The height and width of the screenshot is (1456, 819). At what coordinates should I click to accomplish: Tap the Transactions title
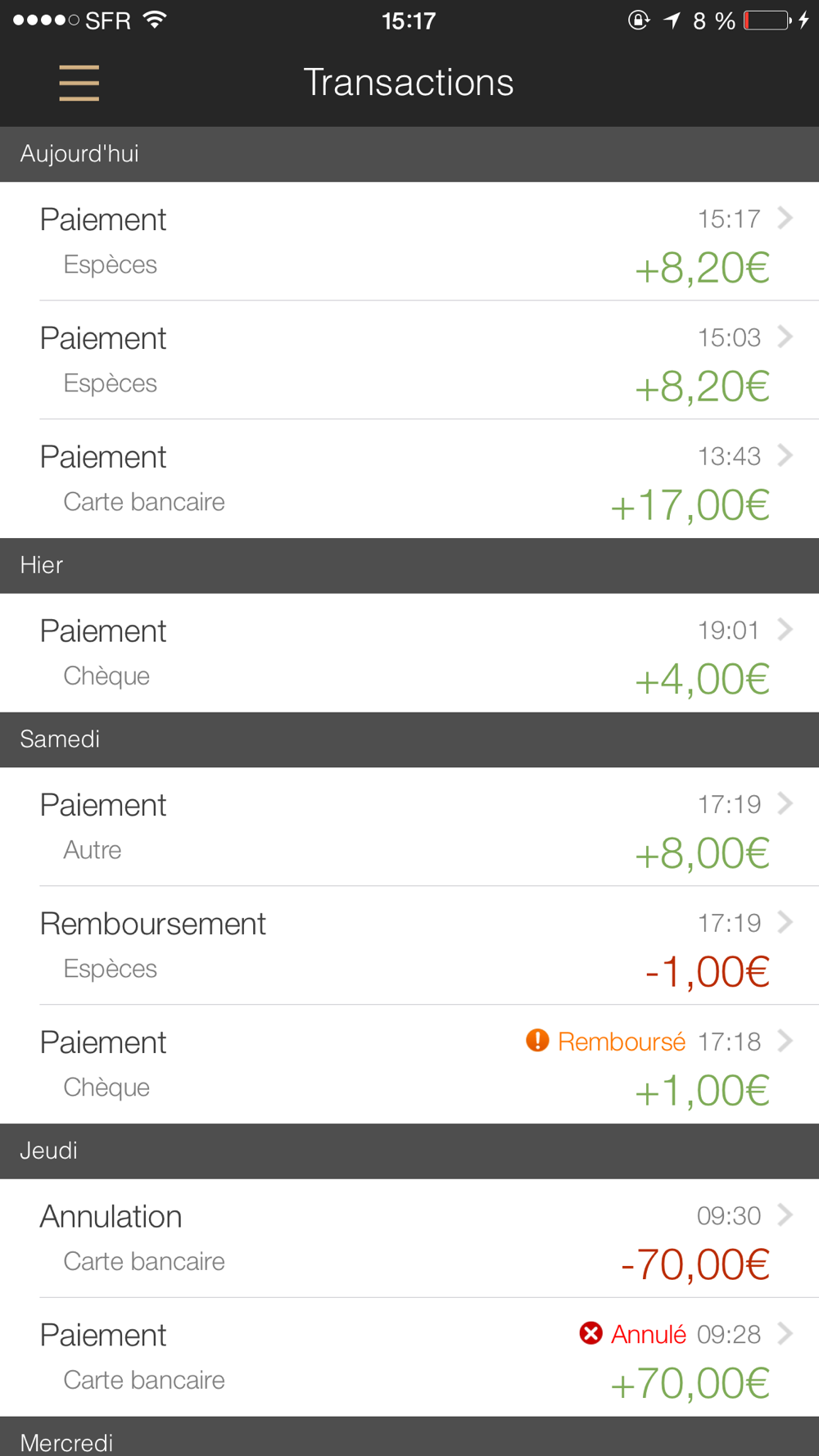tap(409, 83)
